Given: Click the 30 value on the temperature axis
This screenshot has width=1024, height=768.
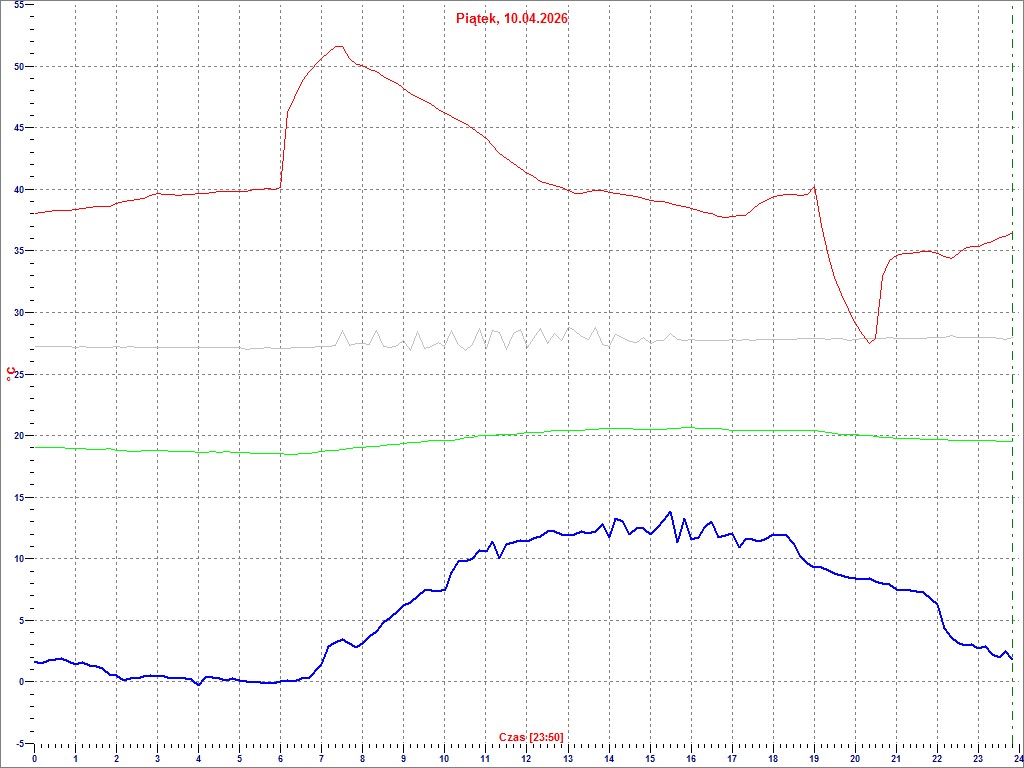Looking at the screenshot, I should tap(18, 313).
